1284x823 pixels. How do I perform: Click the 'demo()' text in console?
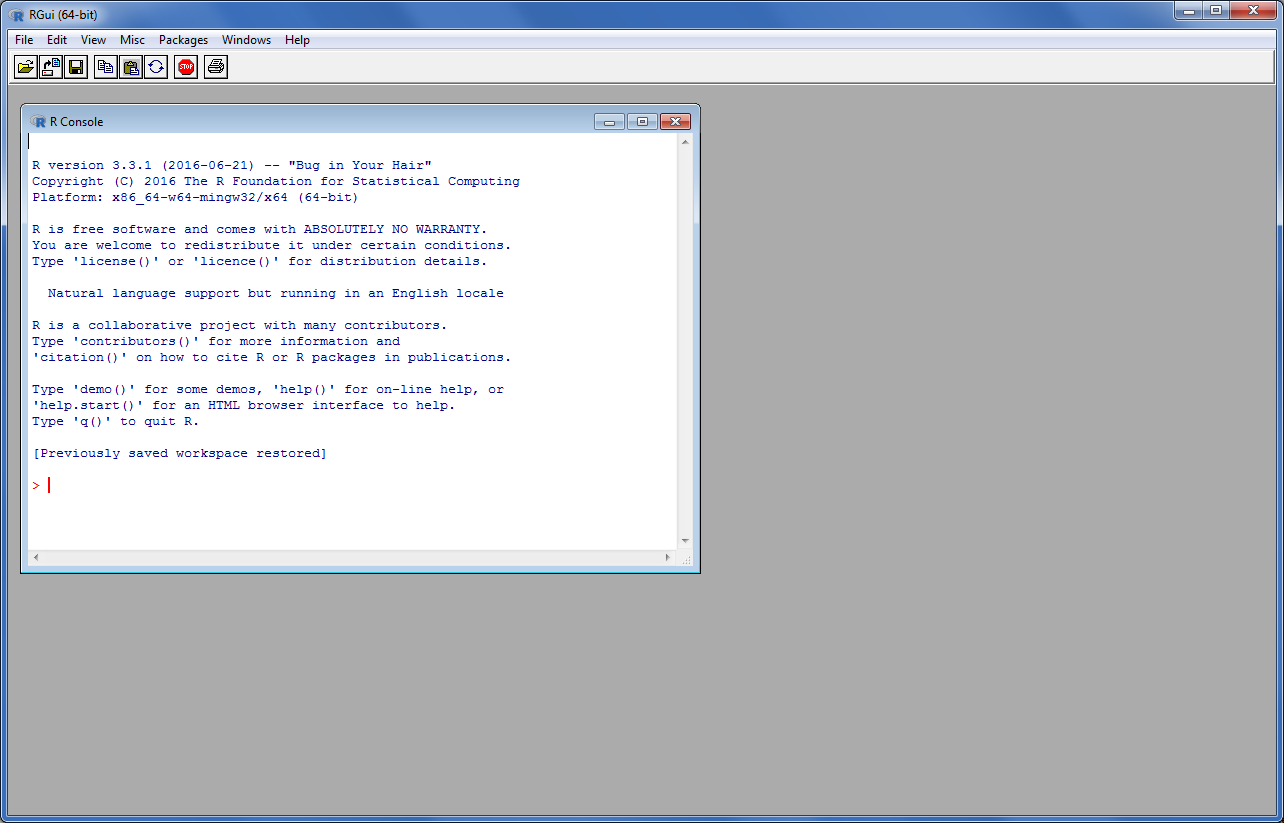(104, 389)
